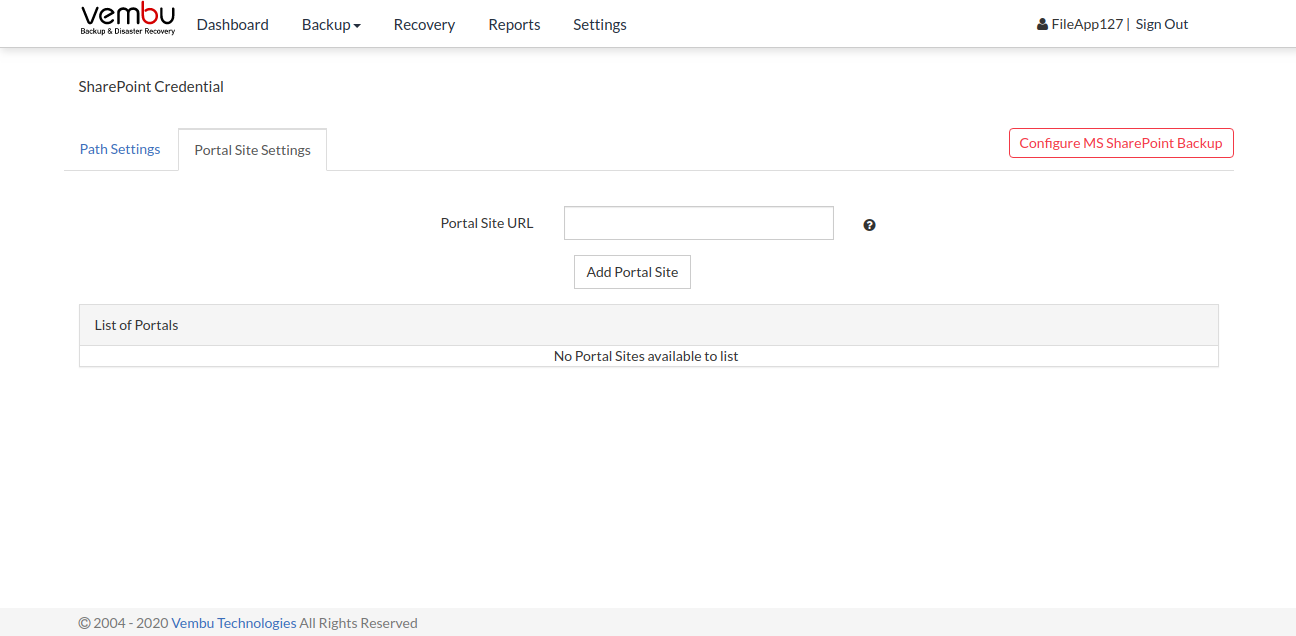Open the Reports section
The image size is (1296, 636).
coord(514,24)
